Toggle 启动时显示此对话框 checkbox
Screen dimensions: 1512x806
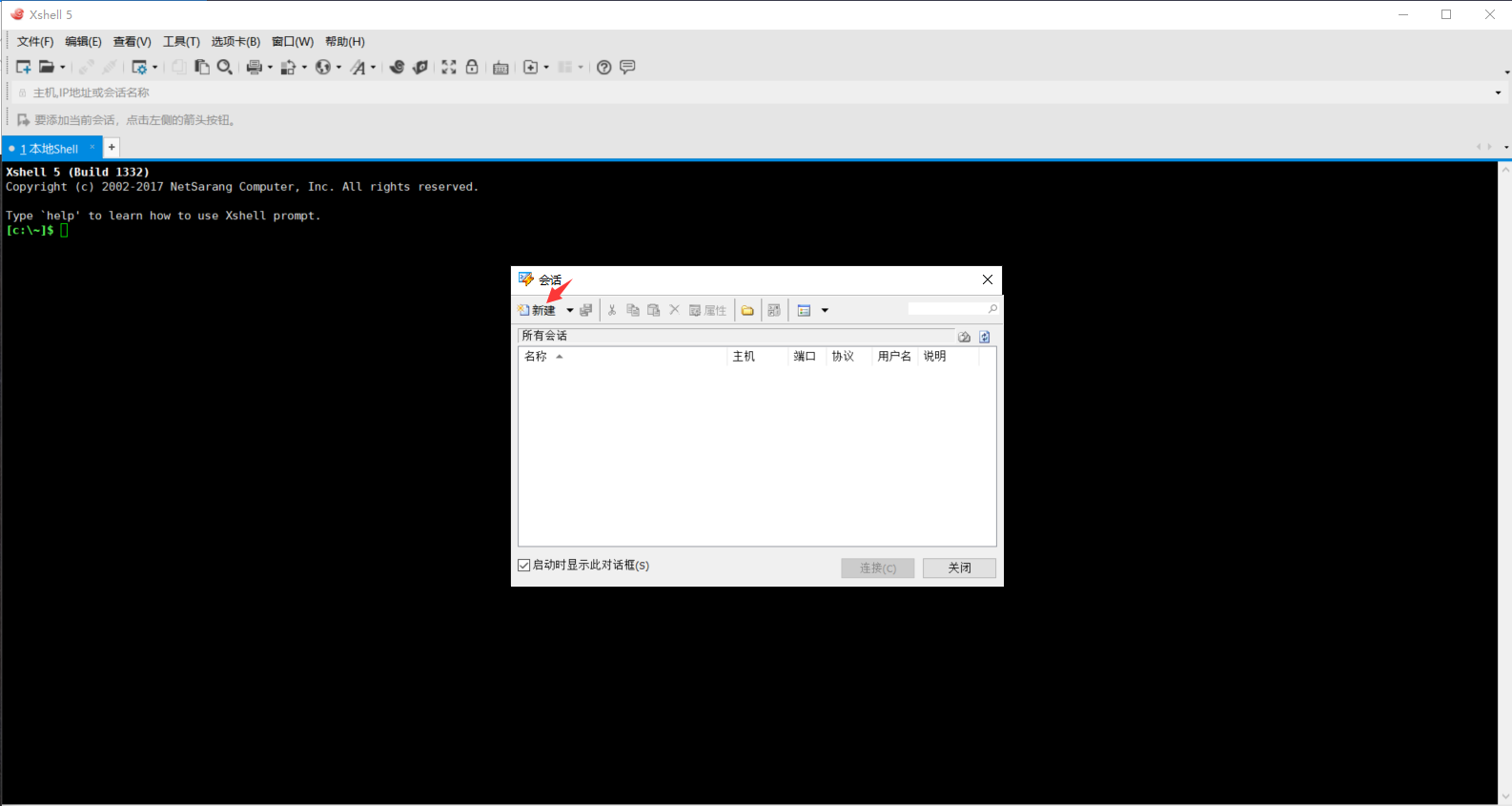[524, 565]
